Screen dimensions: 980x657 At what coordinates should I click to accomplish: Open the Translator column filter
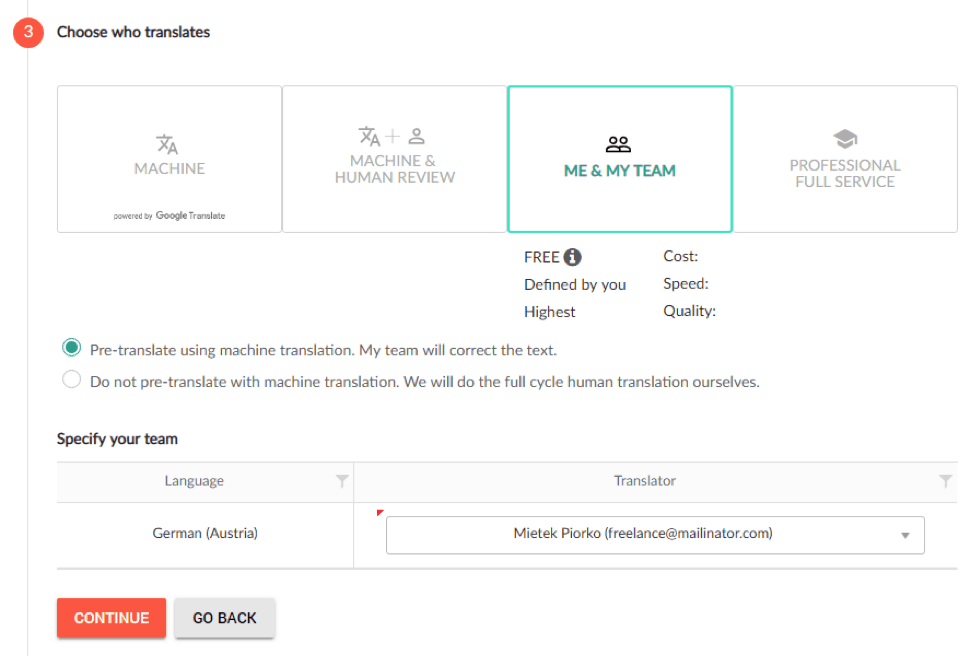[946, 481]
